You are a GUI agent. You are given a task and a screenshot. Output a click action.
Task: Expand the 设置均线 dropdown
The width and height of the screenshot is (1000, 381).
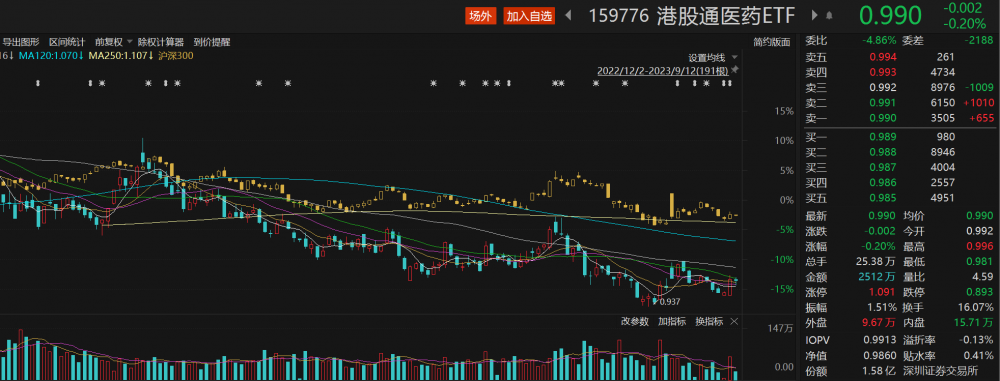coord(712,57)
